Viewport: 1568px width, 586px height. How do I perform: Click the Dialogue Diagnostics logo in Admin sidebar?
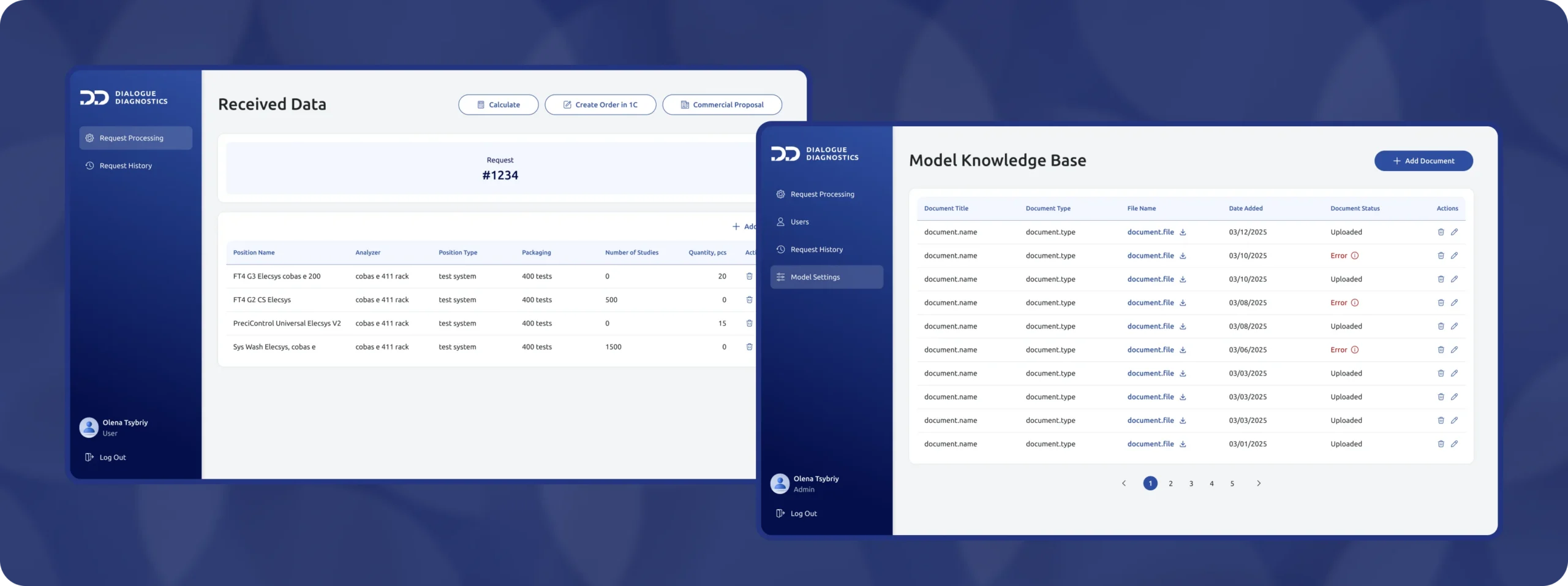pos(814,154)
